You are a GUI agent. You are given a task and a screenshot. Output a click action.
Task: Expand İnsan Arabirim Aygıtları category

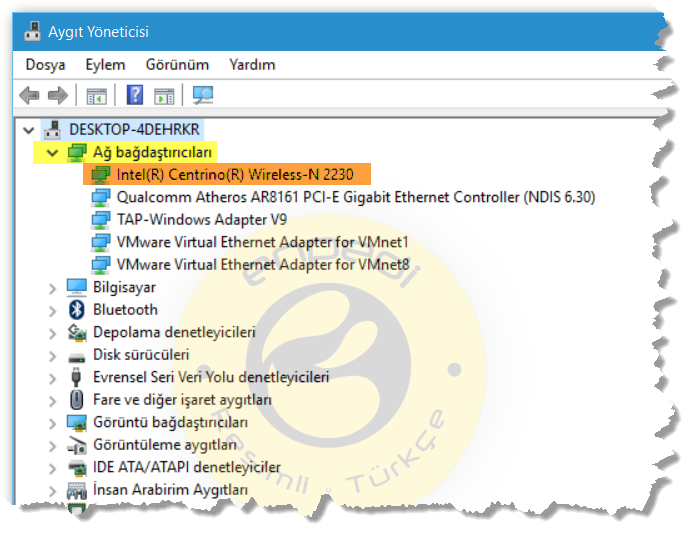pos(52,491)
